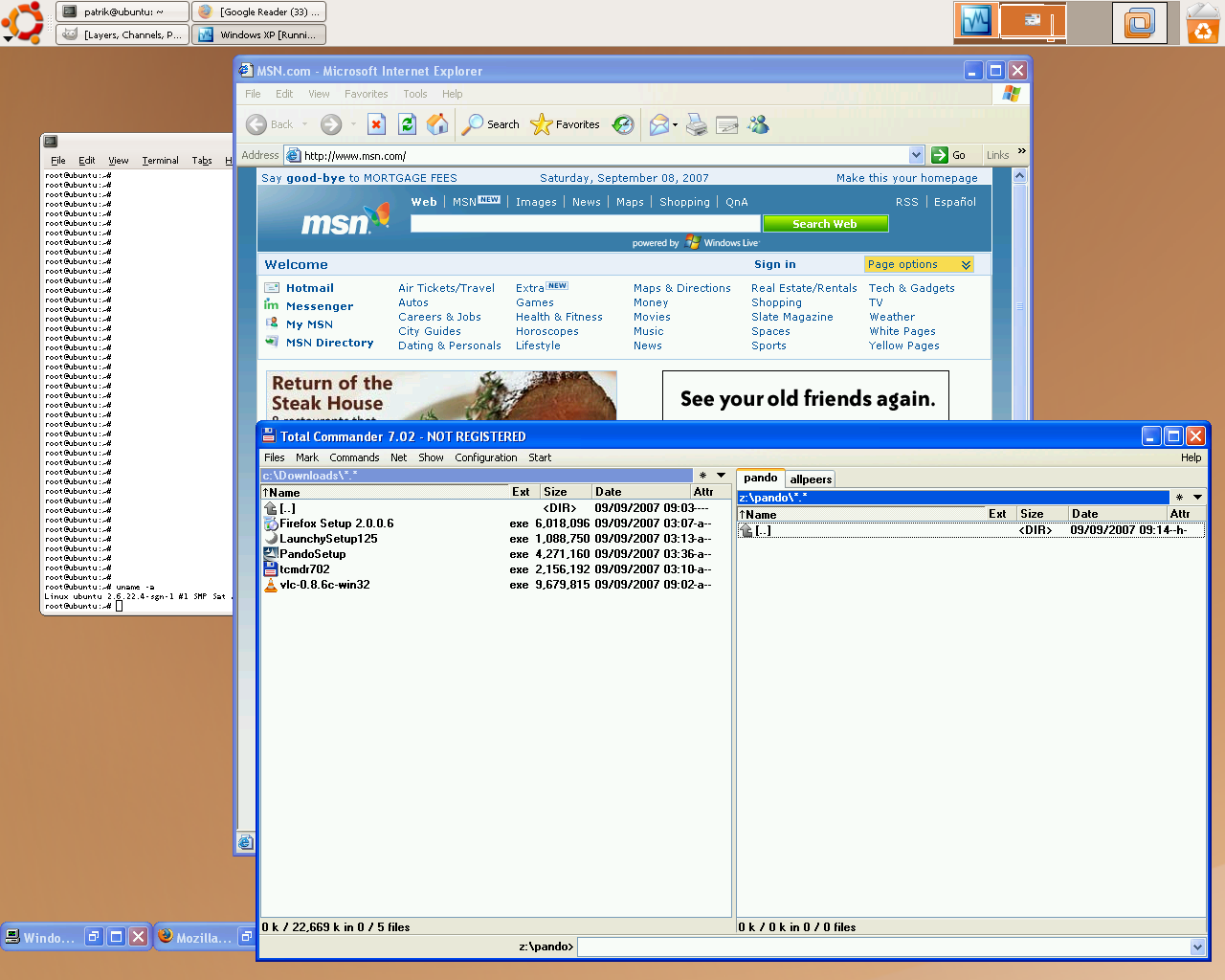Open right panel directory history dropdown

tap(1197, 498)
